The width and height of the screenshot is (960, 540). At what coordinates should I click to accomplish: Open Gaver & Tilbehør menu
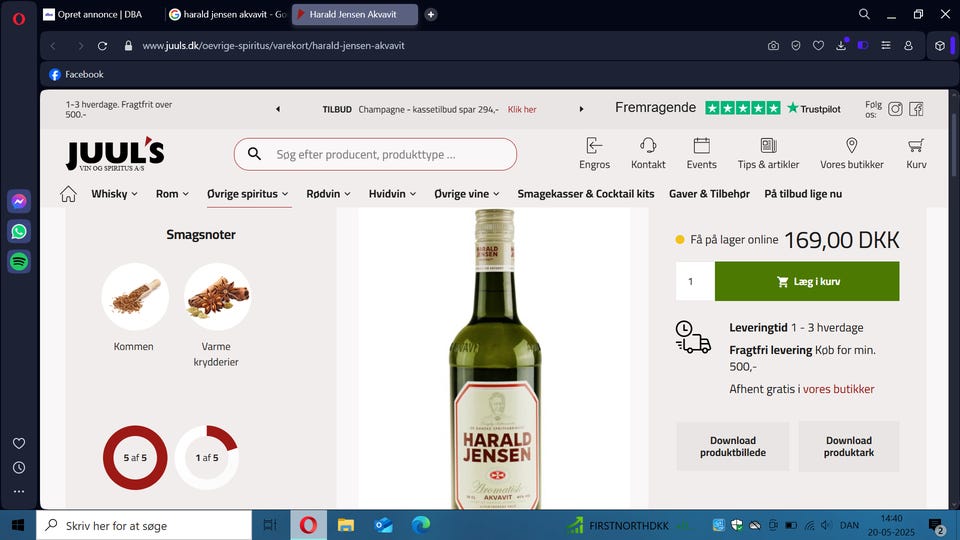coord(709,193)
